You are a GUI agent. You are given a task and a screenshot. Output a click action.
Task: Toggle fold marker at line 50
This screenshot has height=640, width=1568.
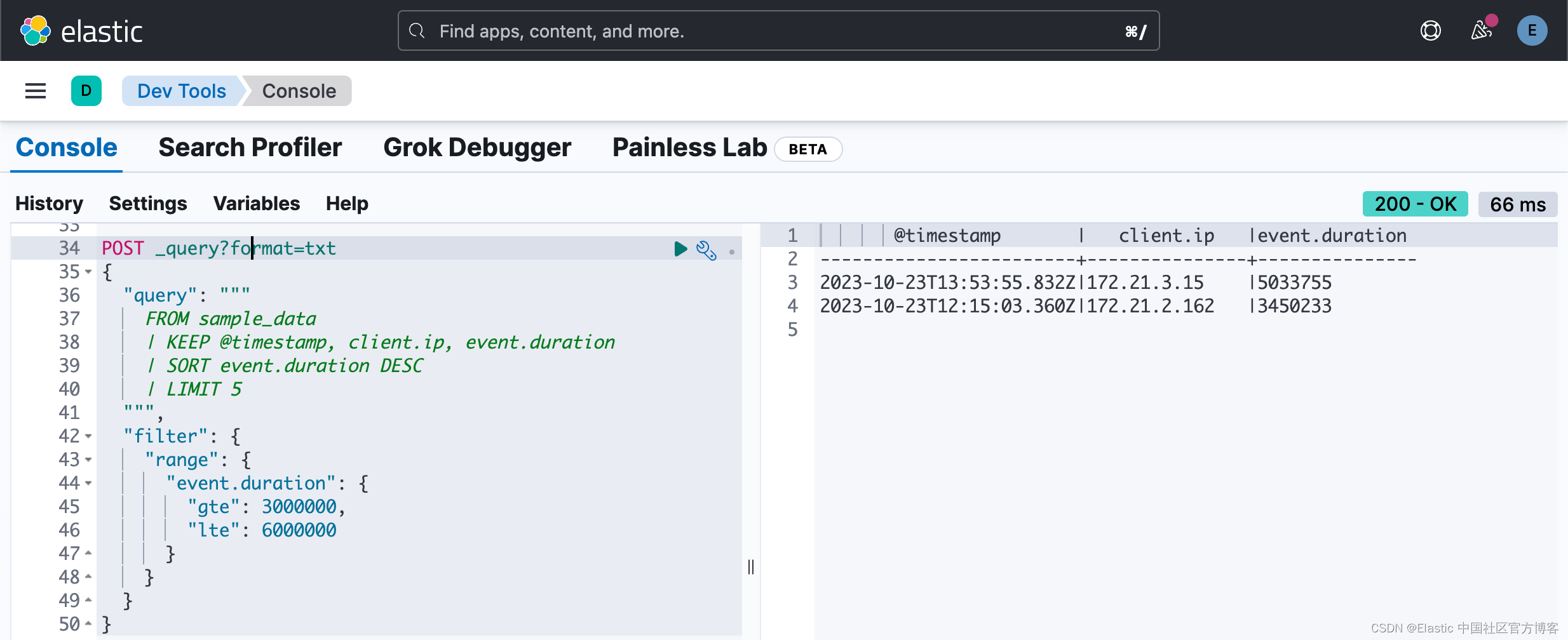(x=88, y=623)
